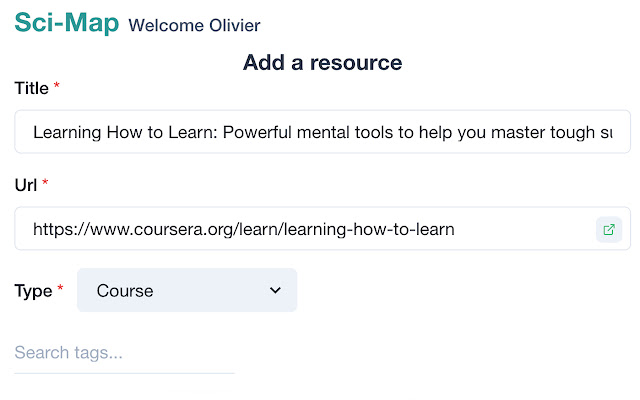Click the underline beneath Search tags

(124, 373)
